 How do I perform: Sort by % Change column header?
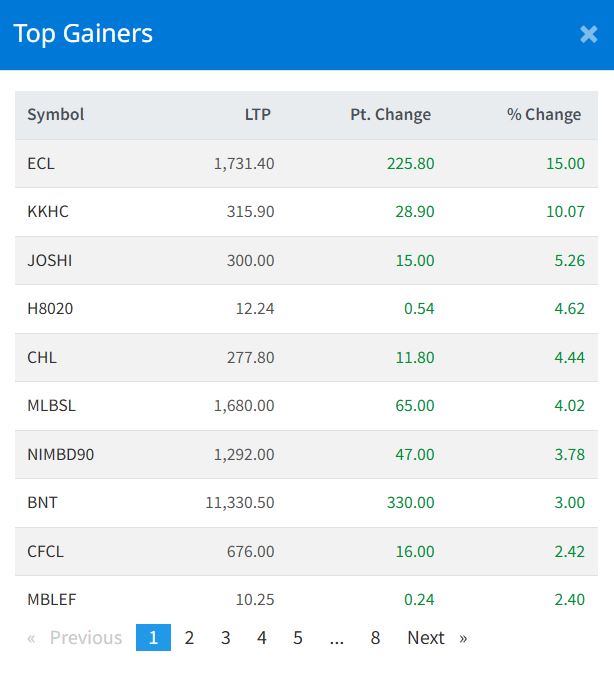click(544, 114)
